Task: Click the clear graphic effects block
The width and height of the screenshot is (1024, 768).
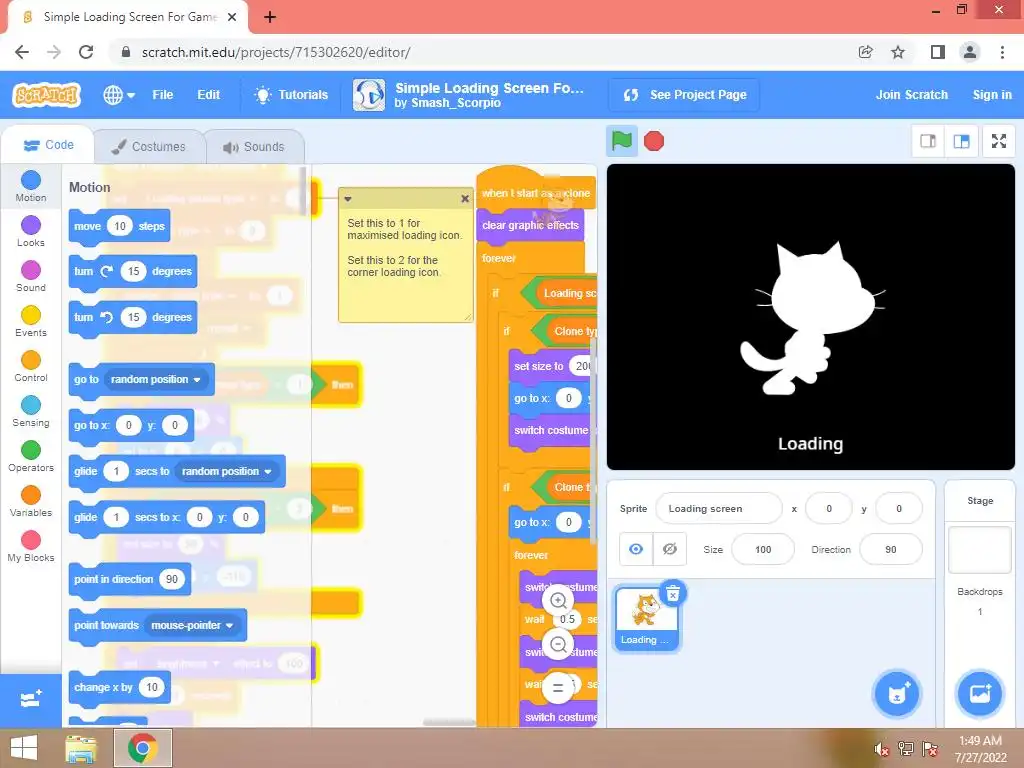Action: point(530,226)
